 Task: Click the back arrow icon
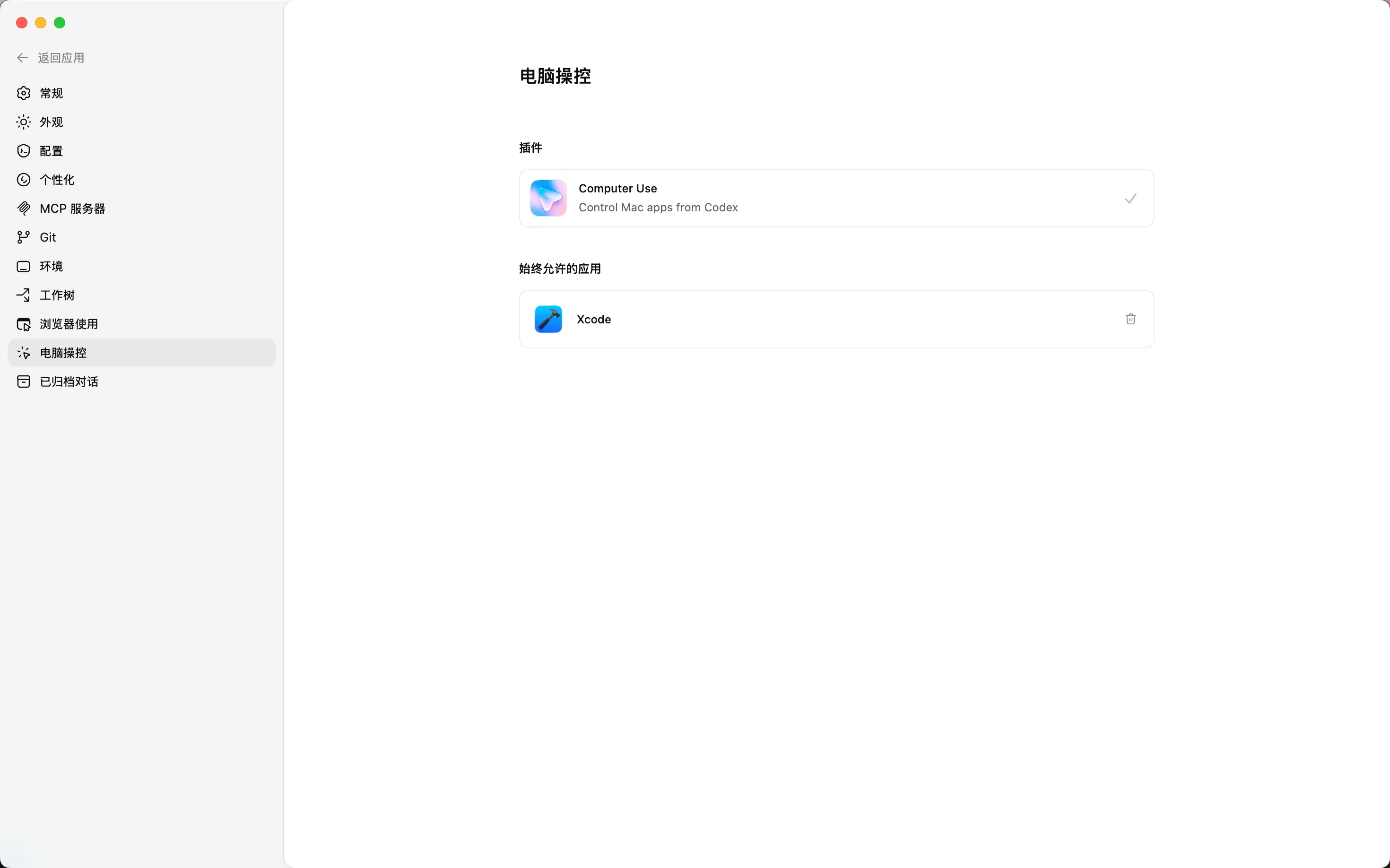(x=22, y=58)
